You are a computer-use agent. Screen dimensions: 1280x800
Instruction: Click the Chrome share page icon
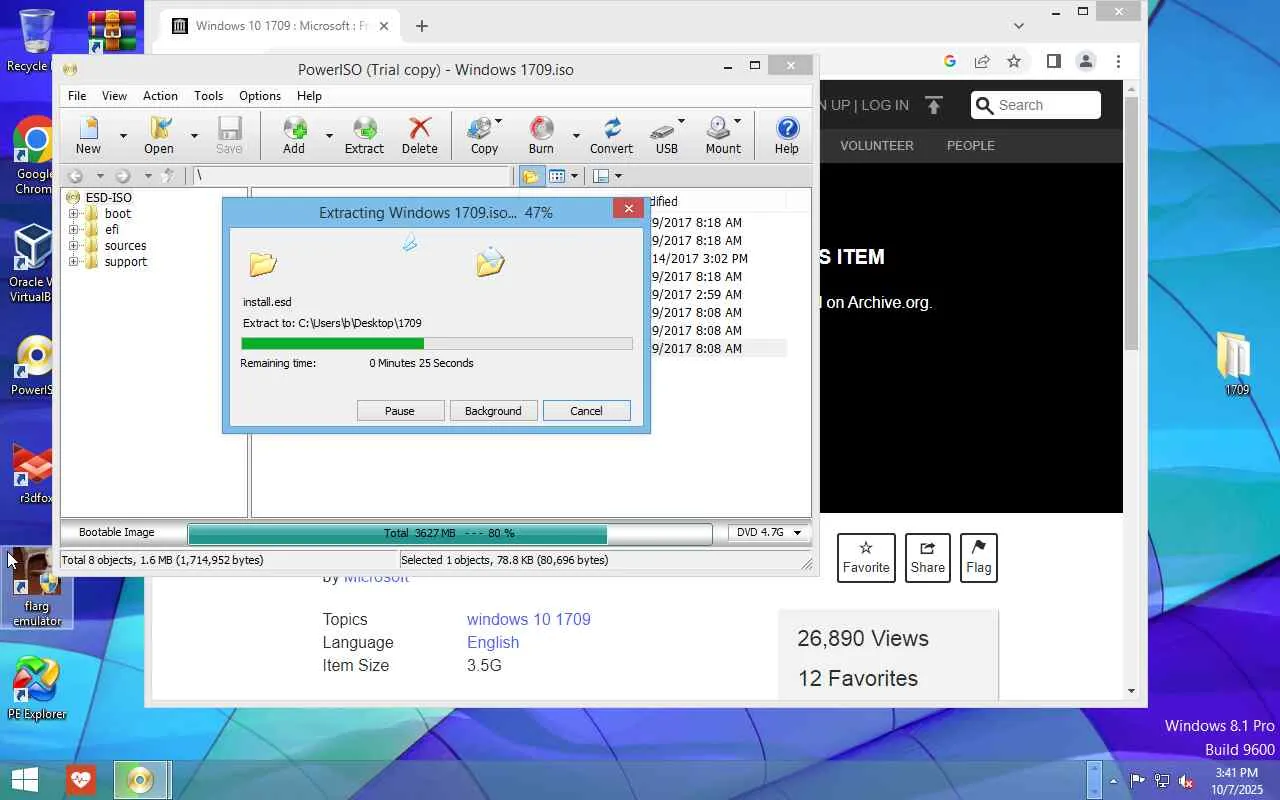[982, 61]
